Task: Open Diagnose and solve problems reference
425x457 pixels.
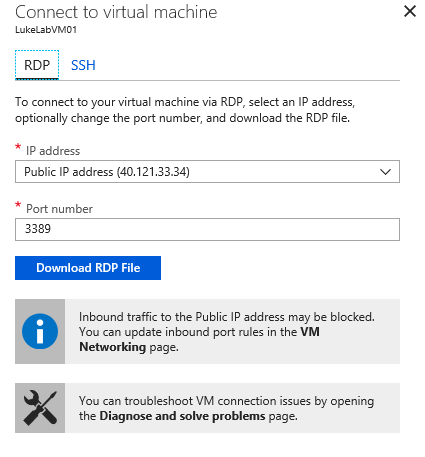Action: pos(182,416)
